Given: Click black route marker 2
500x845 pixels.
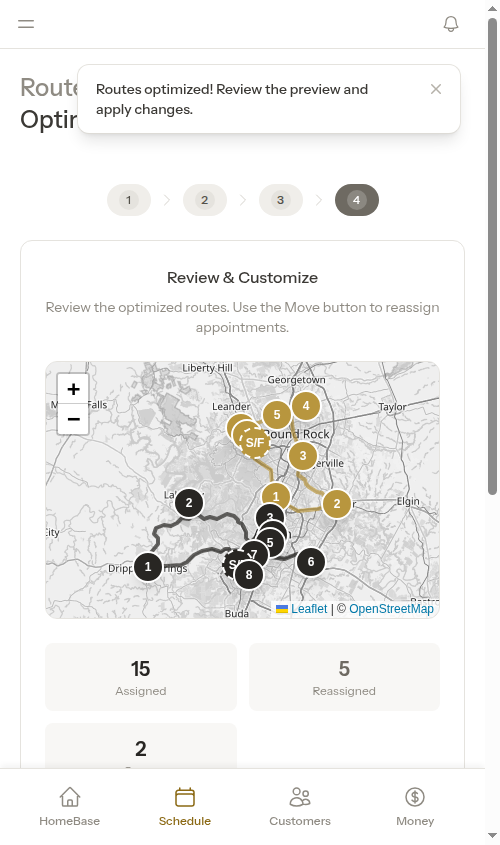Looking at the screenshot, I should click(x=189, y=503).
